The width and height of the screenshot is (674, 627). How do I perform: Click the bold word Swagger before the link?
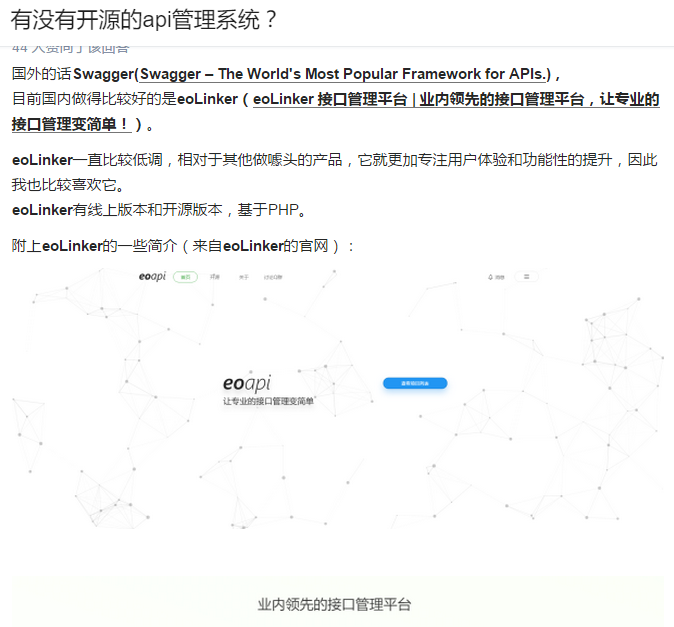coord(103,74)
